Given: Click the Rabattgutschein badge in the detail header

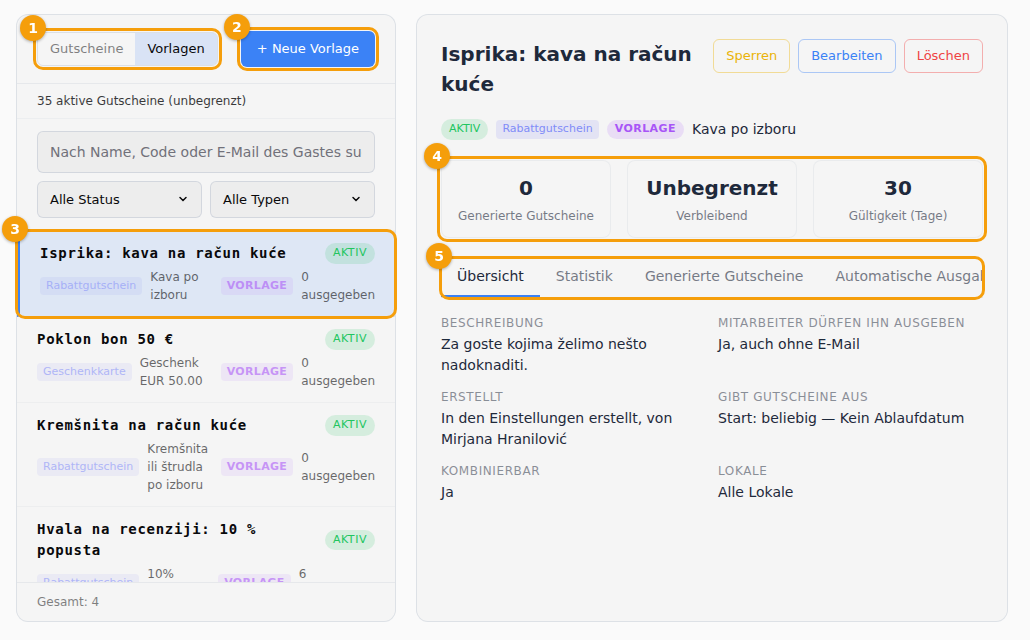Looking at the screenshot, I should 547,129.
